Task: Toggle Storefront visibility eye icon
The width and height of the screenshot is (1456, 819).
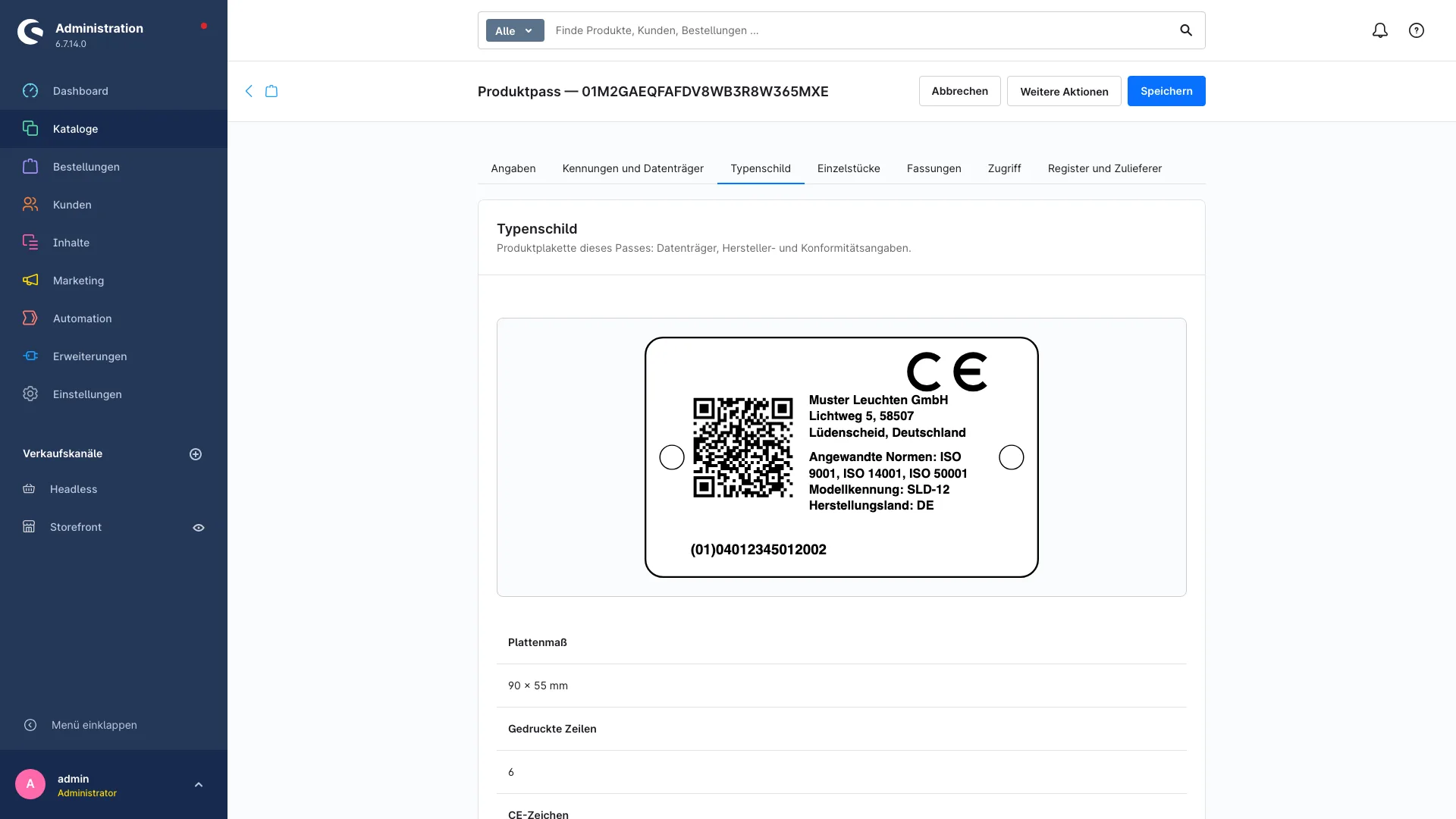Action: tap(199, 528)
